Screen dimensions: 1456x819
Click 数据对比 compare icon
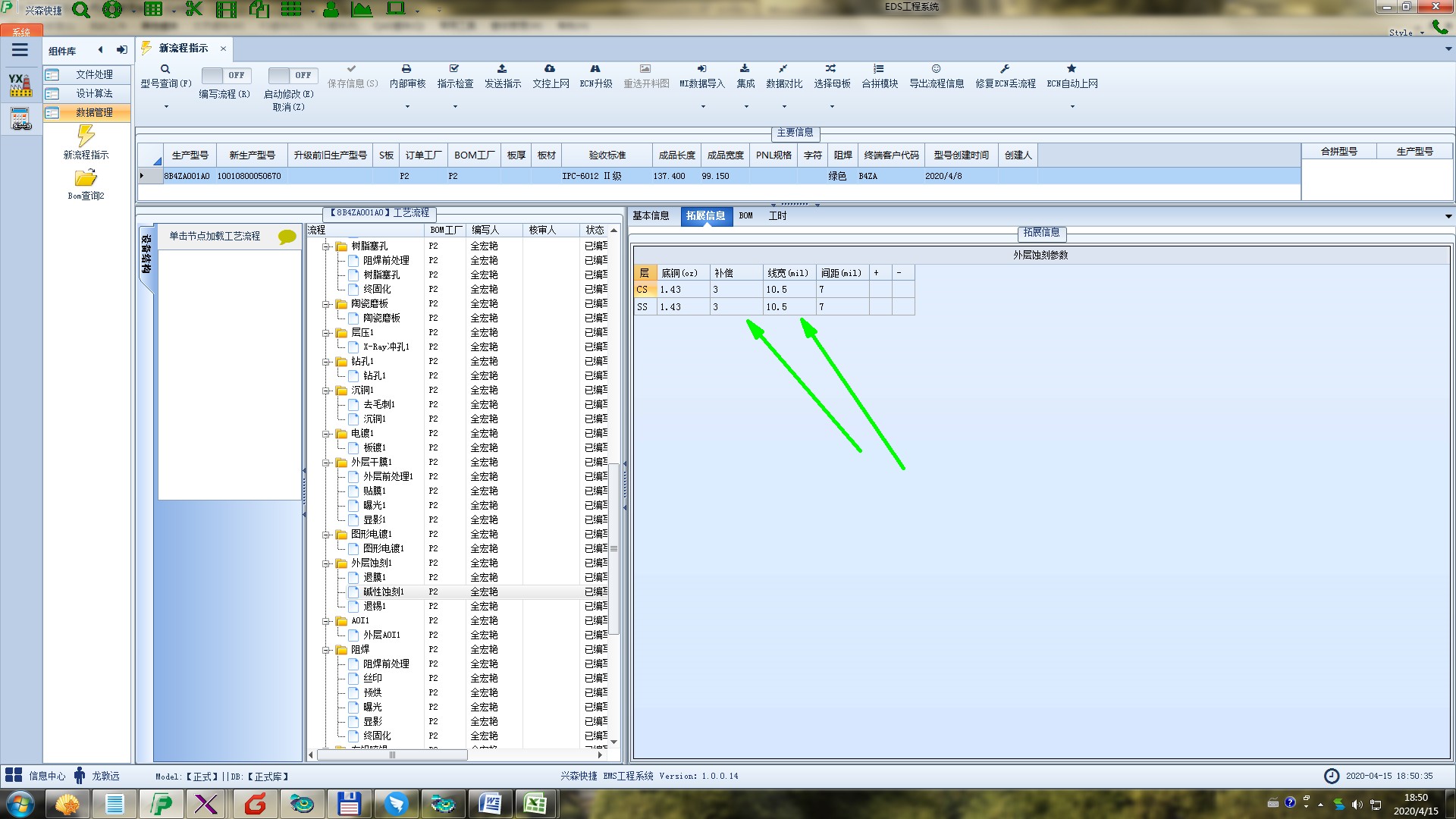[x=783, y=69]
